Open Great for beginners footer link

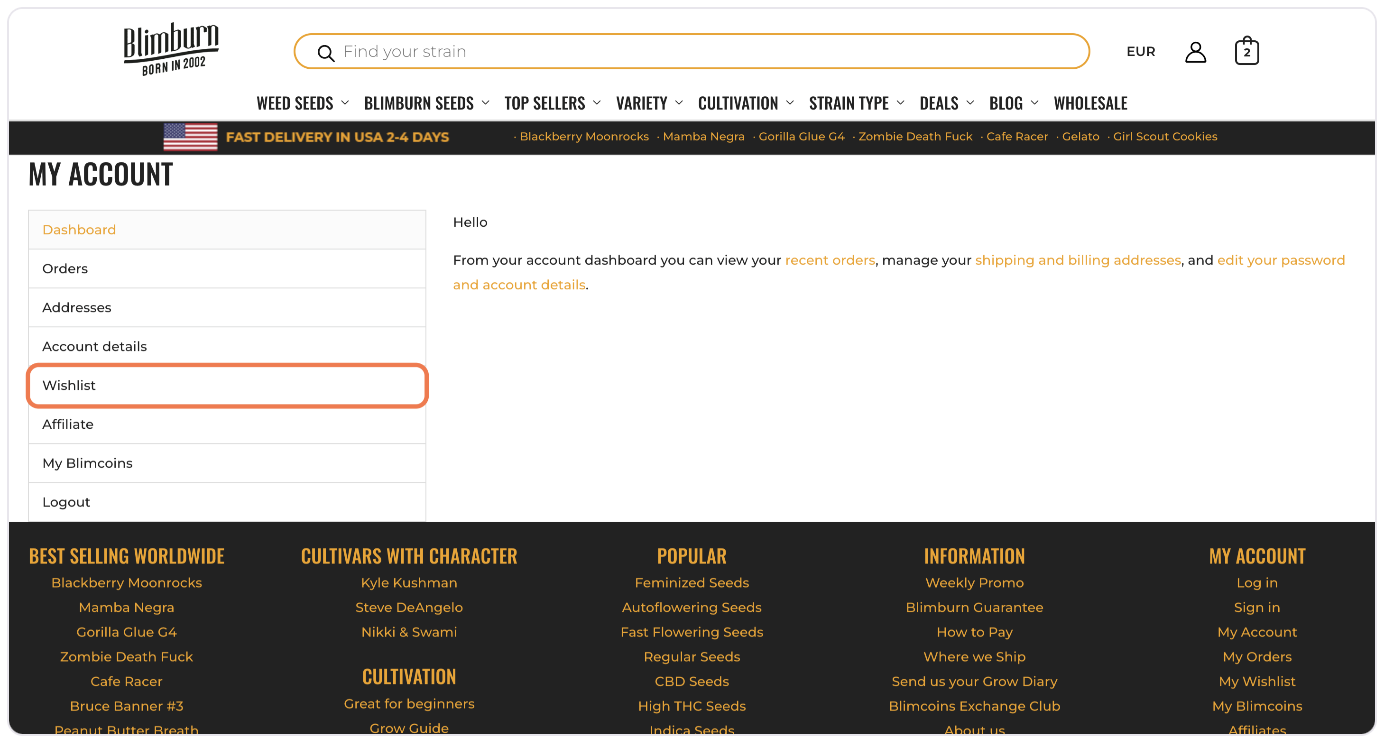pos(409,704)
